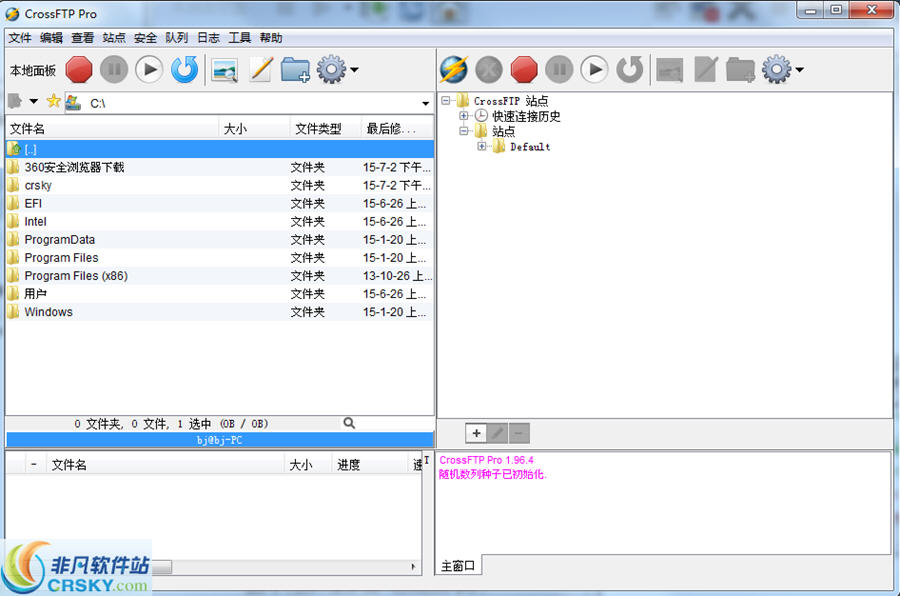900x596 pixels.
Task: Select the Windows folder
Action: point(220,312)
